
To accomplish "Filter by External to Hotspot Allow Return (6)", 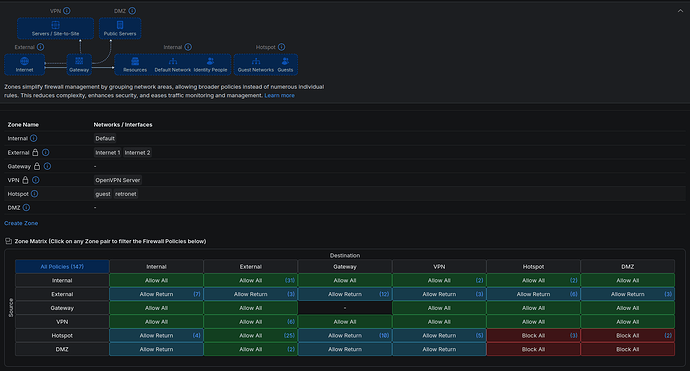I will tap(533, 294).
